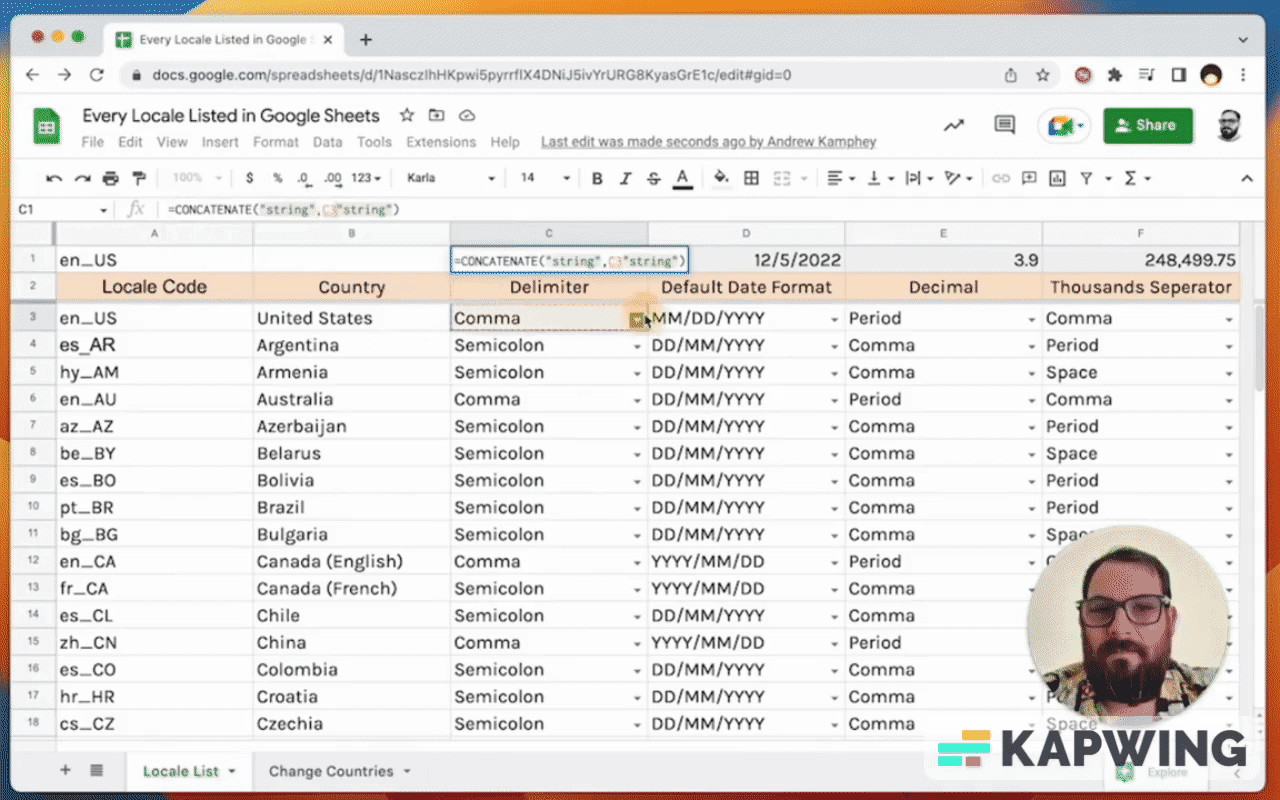This screenshot has height=800, width=1280.
Task: Open the text rotation dropdown
Action: [958, 178]
